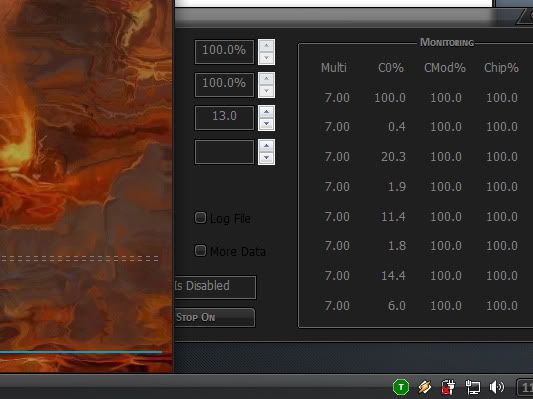Click the Chip% column header
This screenshot has width=533, height=399.
pos(501,68)
